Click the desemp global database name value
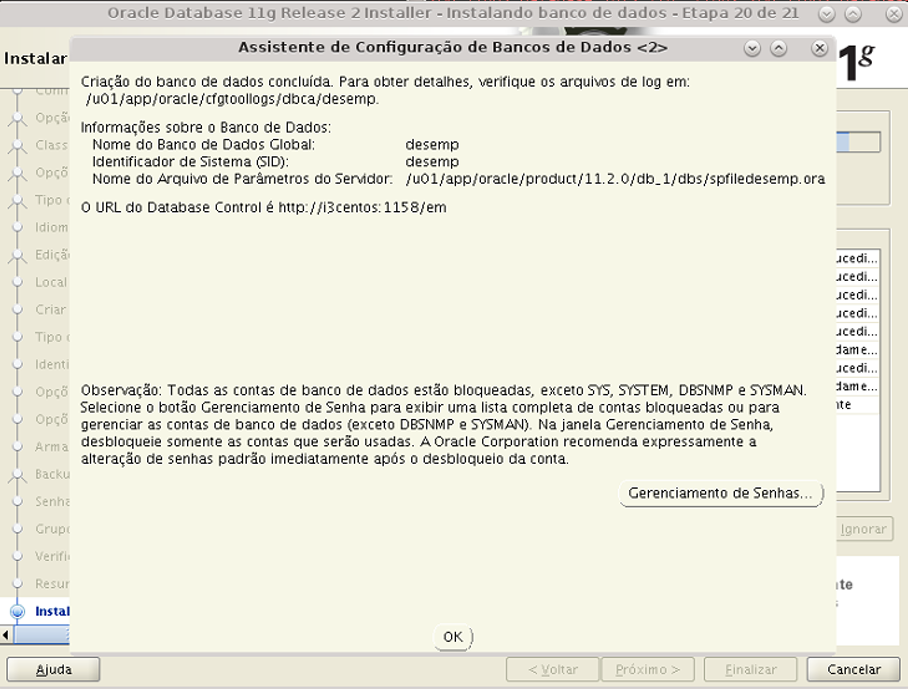 pyautogui.click(x=432, y=145)
